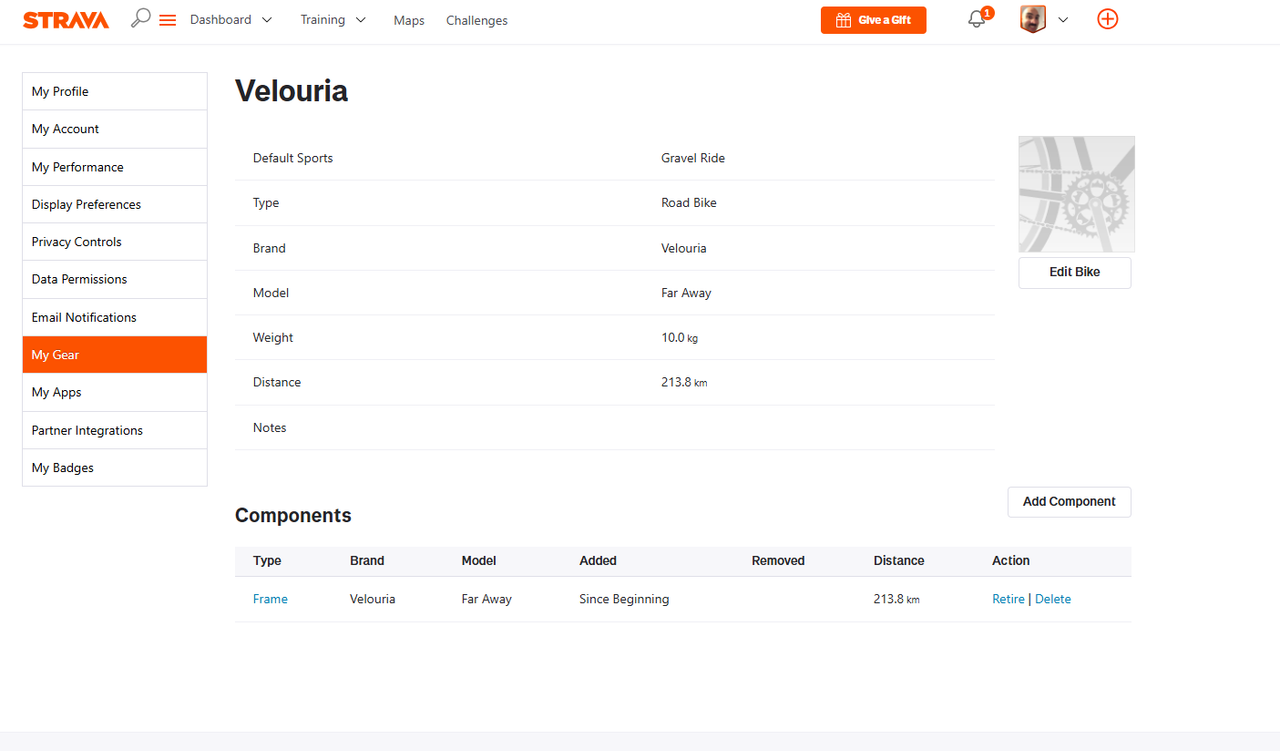Click the Added column header

598,561
